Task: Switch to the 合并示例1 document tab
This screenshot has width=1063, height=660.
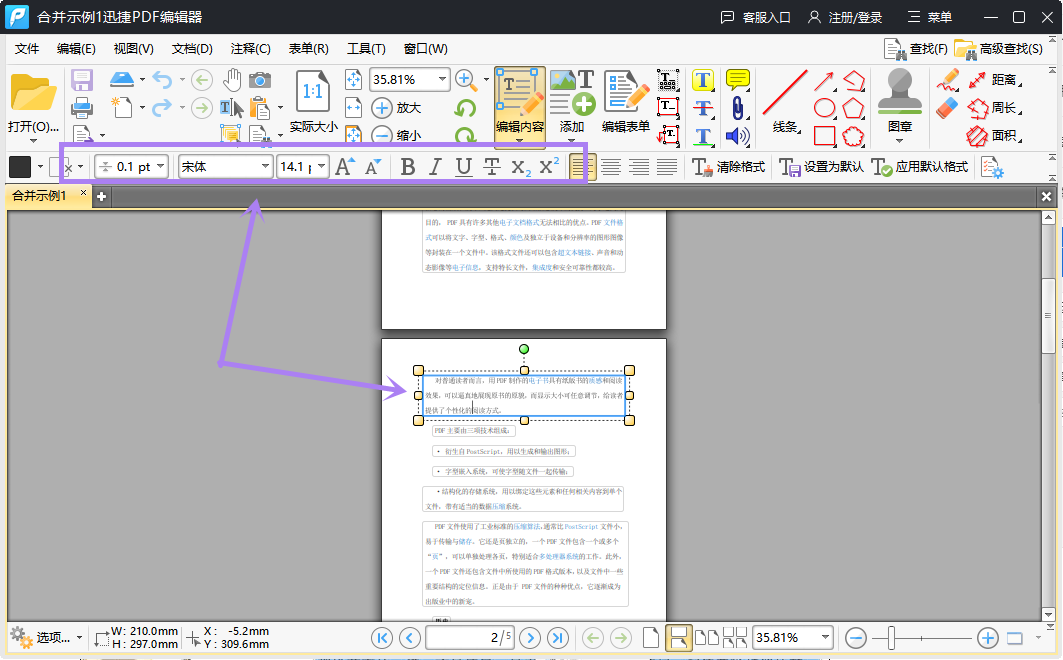Action: coord(40,196)
